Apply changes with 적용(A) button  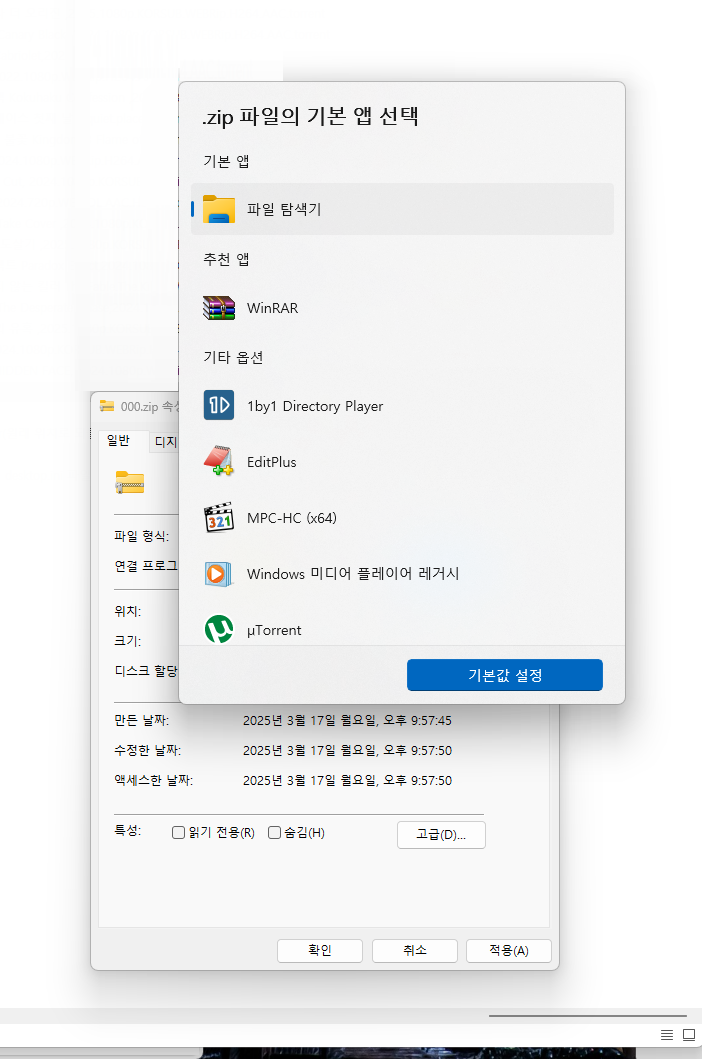click(x=509, y=950)
